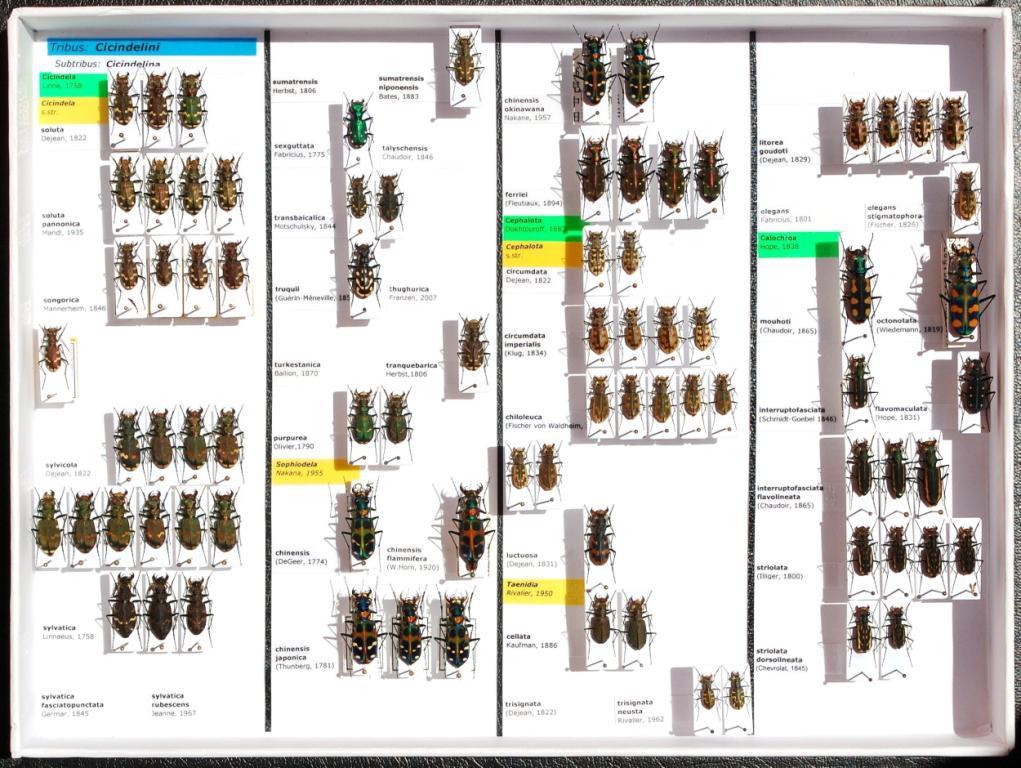Click the large octonotata beetle with orange spots
Image resolution: width=1021 pixels, height=768 pixels.
pyautogui.click(x=964, y=288)
